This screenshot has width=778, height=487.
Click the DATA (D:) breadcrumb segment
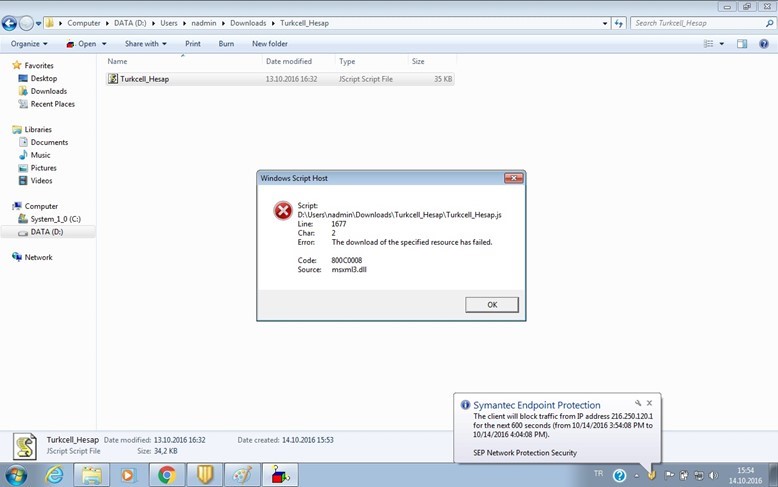pos(130,23)
